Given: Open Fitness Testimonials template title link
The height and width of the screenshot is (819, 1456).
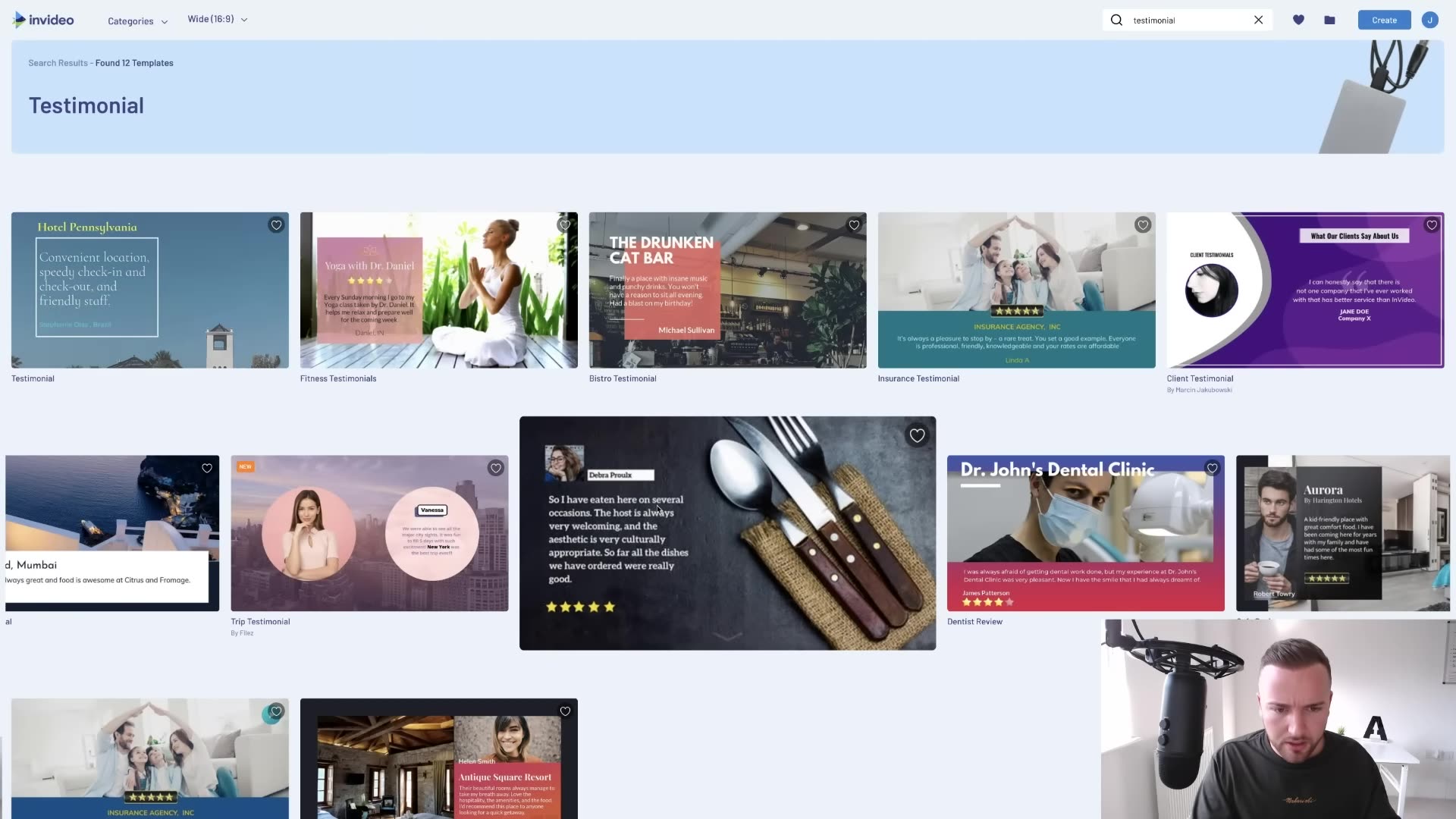Looking at the screenshot, I should click(x=337, y=378).
